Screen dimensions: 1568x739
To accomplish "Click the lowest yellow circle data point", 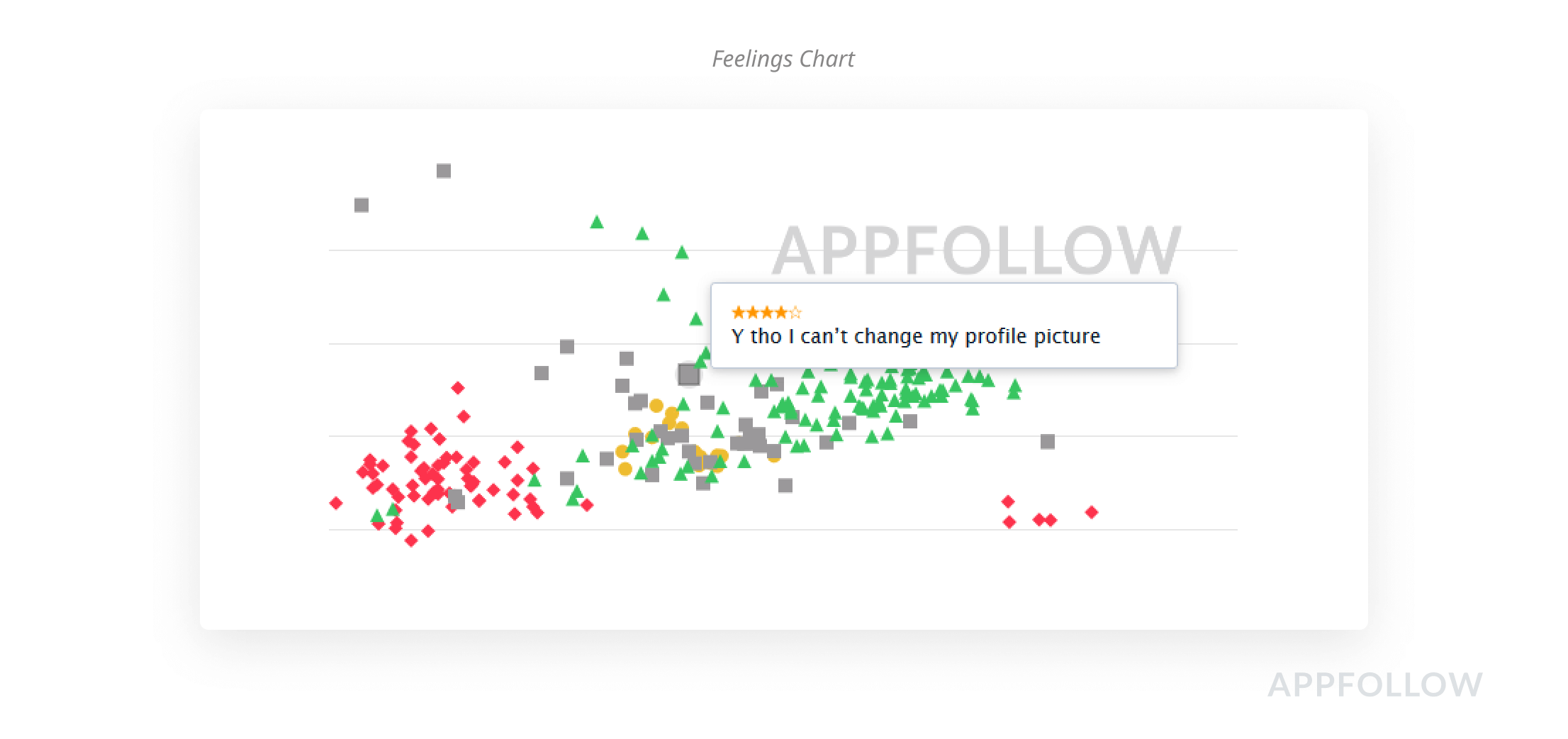I will [625, 469].
